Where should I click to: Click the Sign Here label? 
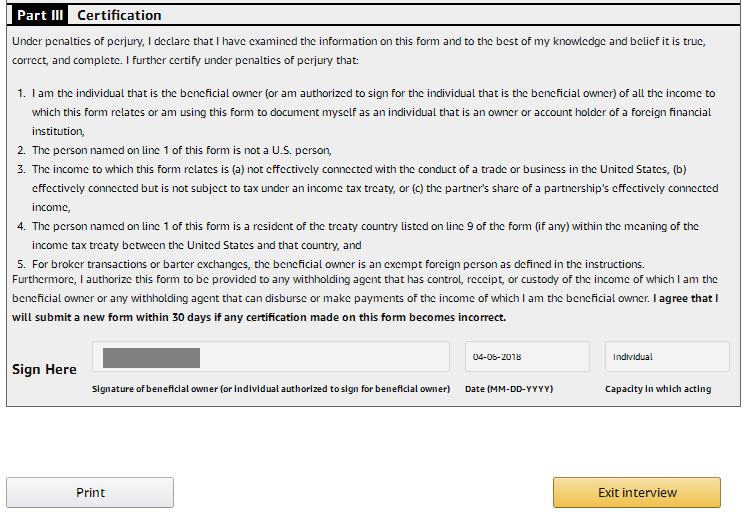pos(44,369)
